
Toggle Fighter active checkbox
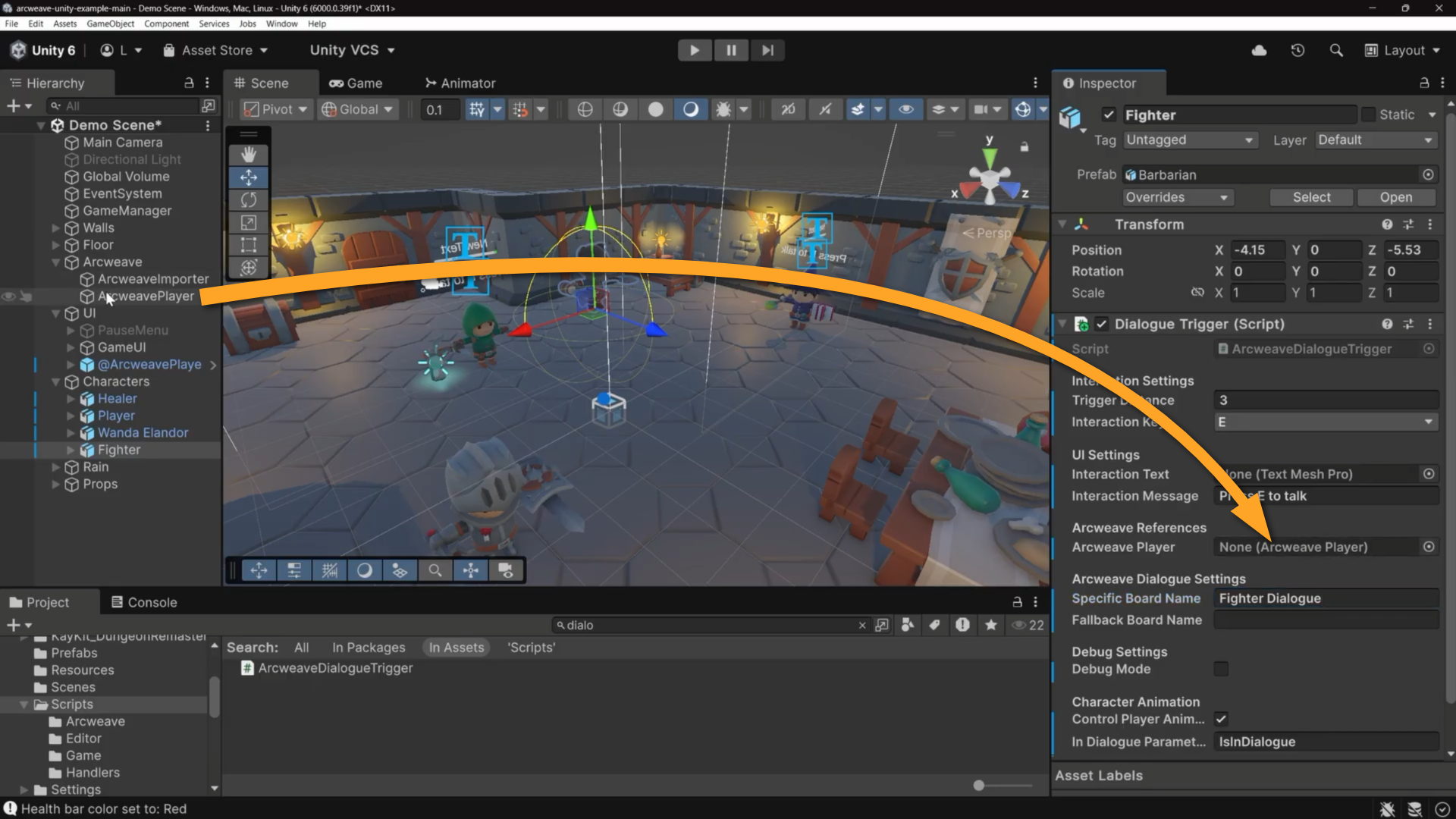(x=1109, y=115)
